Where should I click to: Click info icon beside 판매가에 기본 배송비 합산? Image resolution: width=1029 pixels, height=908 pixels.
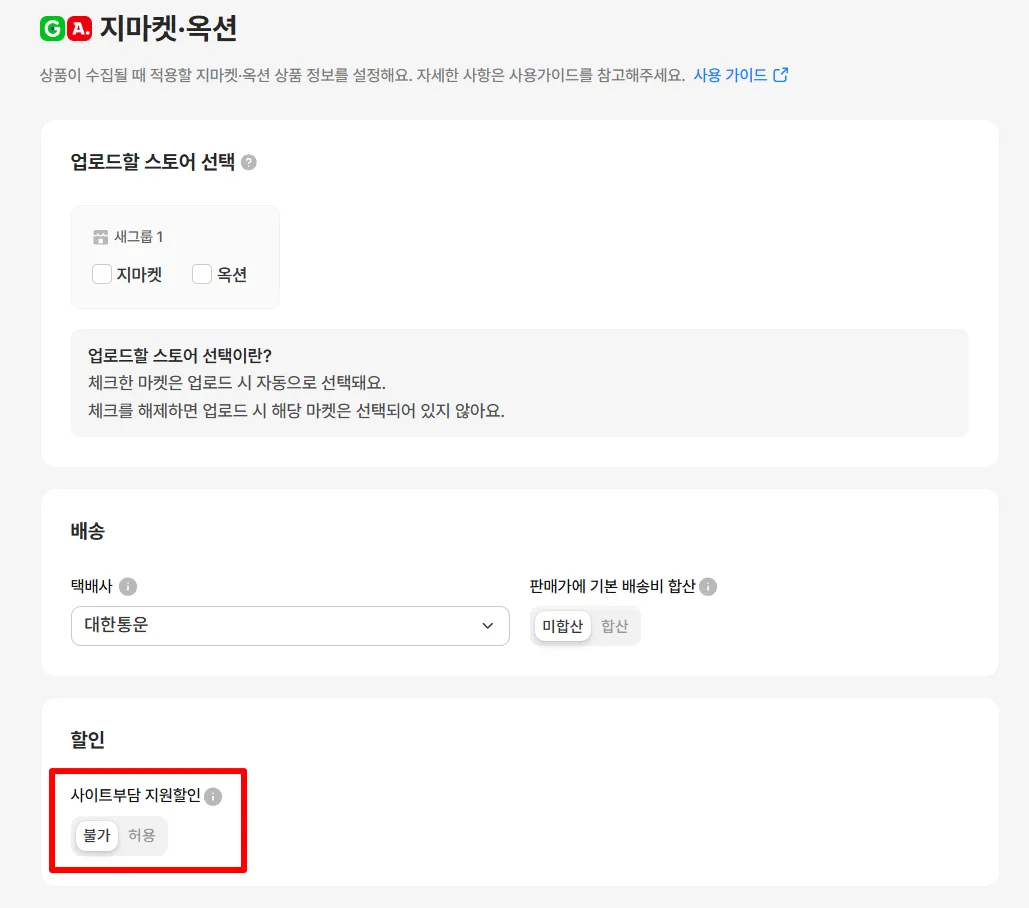point(708,587)
